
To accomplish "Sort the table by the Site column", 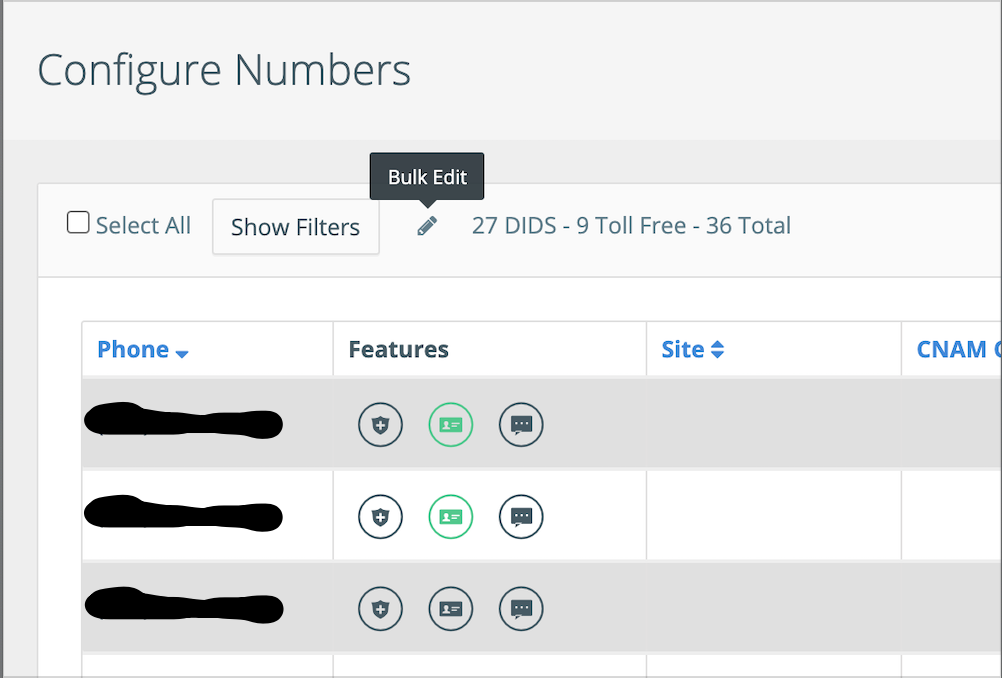I will pyautogui.click(x=693, y=350).
